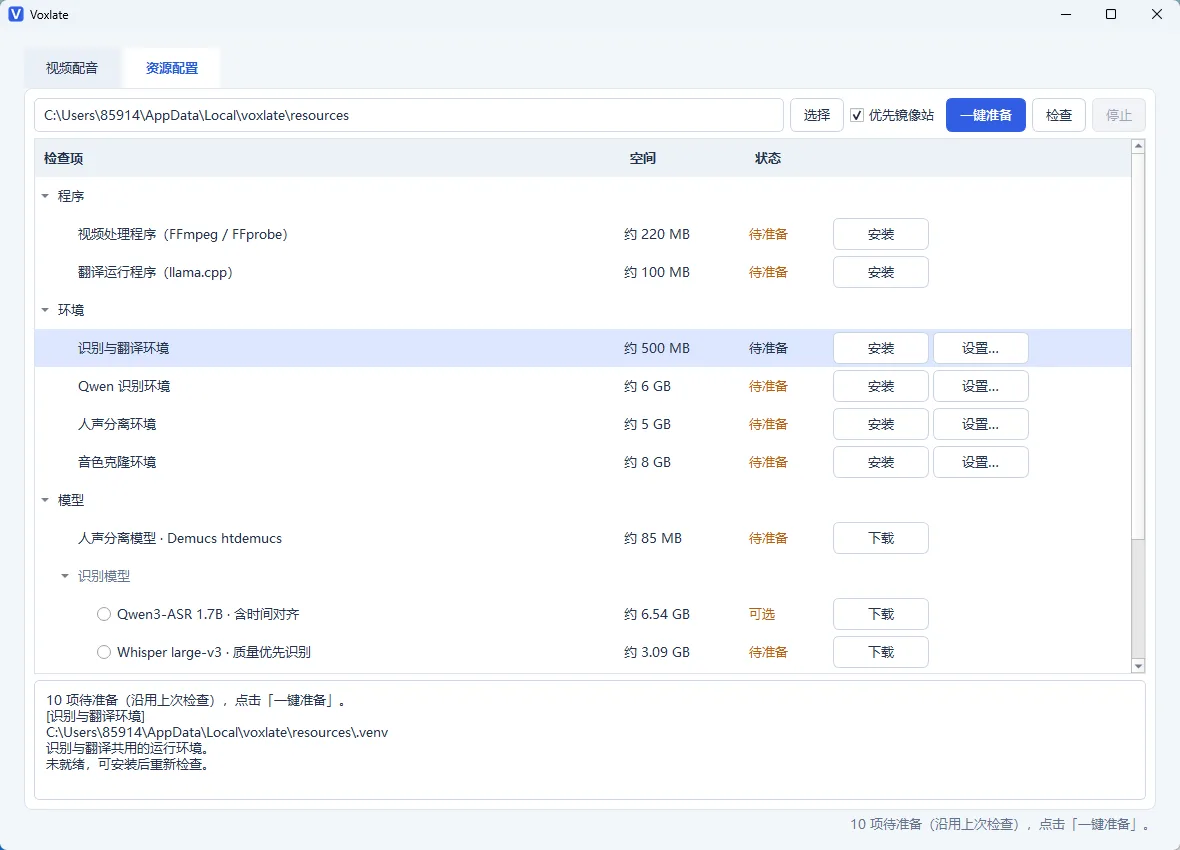1180x850 pixels.
Task: Collapse the 识别模型 subgroup
Action: (65, 576)
